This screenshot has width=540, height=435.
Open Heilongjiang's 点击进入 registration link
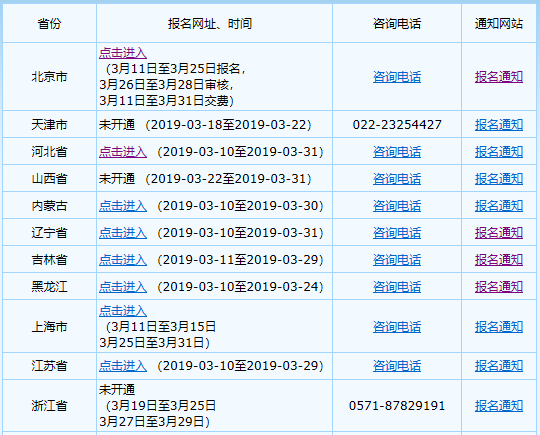(123, 287)
